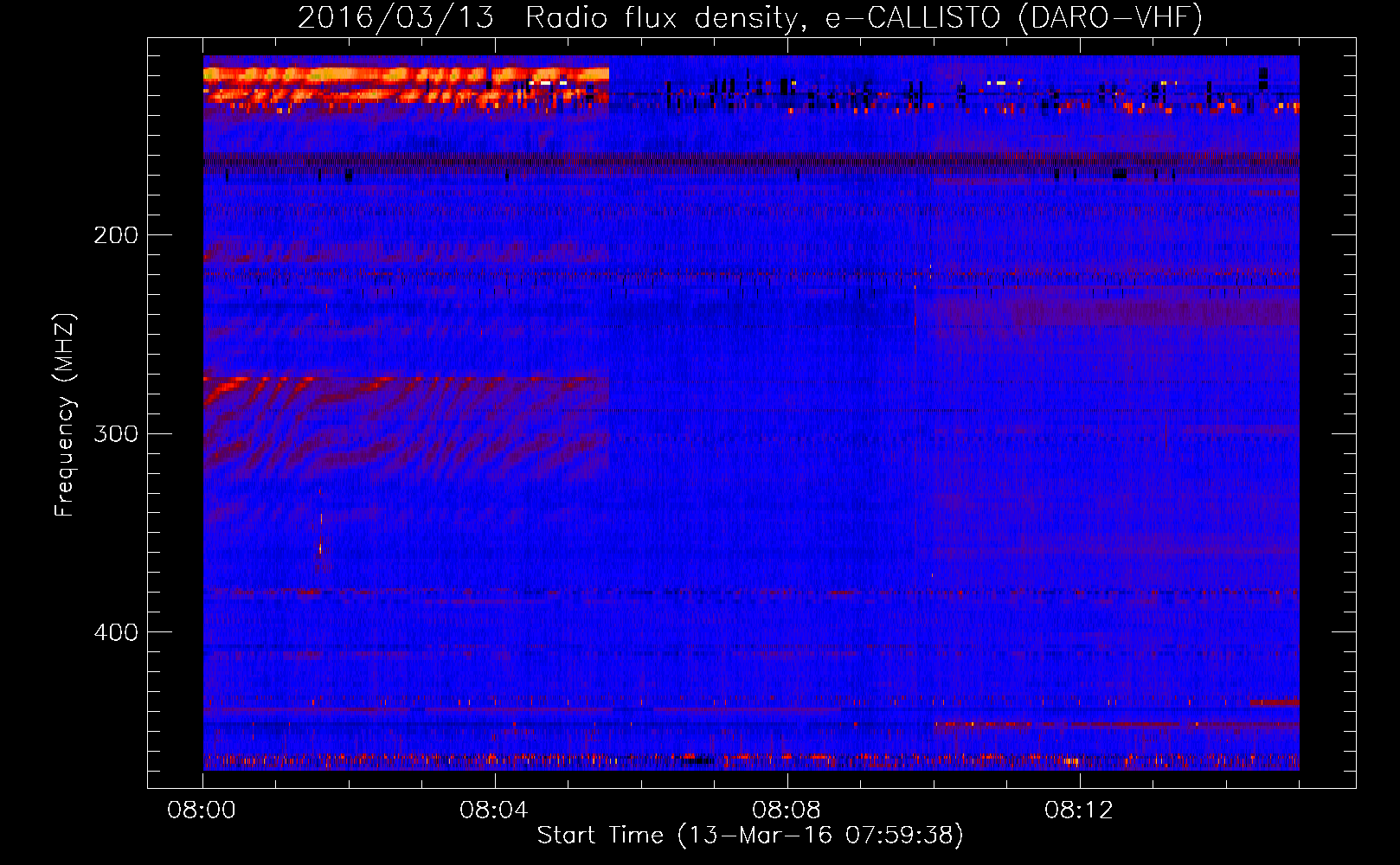Screen dimensions: 1400x865
Task: Click the plot title 'Radio flux density, e-CALLISTO (DARO-VHF)'
Action: [864, 17]
